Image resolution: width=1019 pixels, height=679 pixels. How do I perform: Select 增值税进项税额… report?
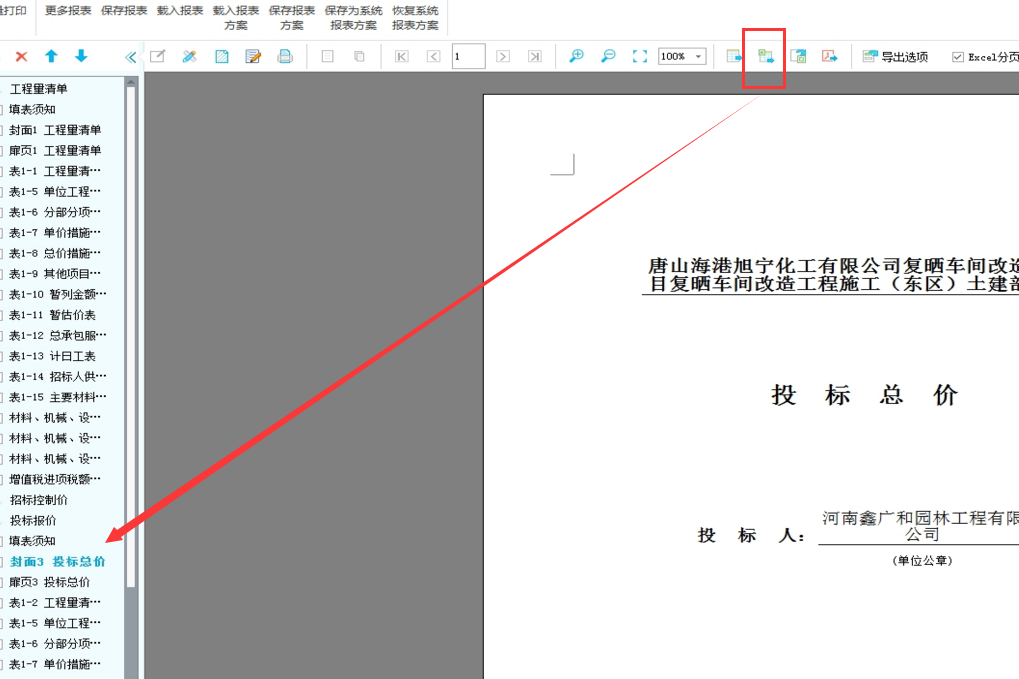[x=55, y=480]
